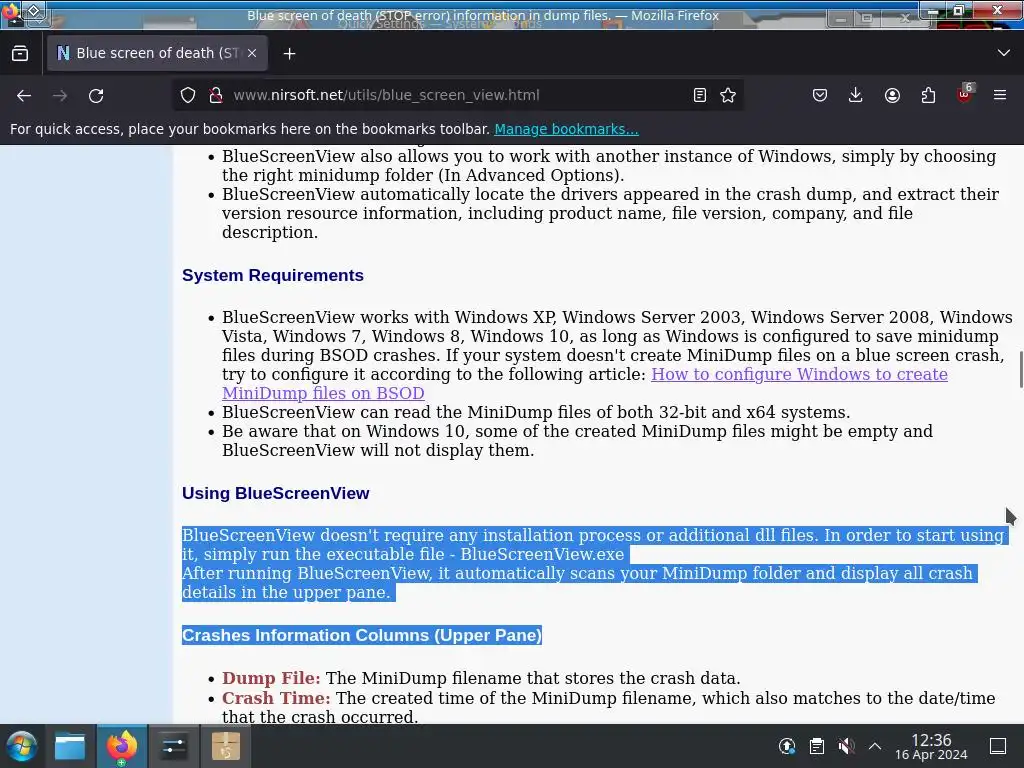Open the Downloads panel
The height and width of the screenshot is (768, 1024).
(x=856, y=95)
